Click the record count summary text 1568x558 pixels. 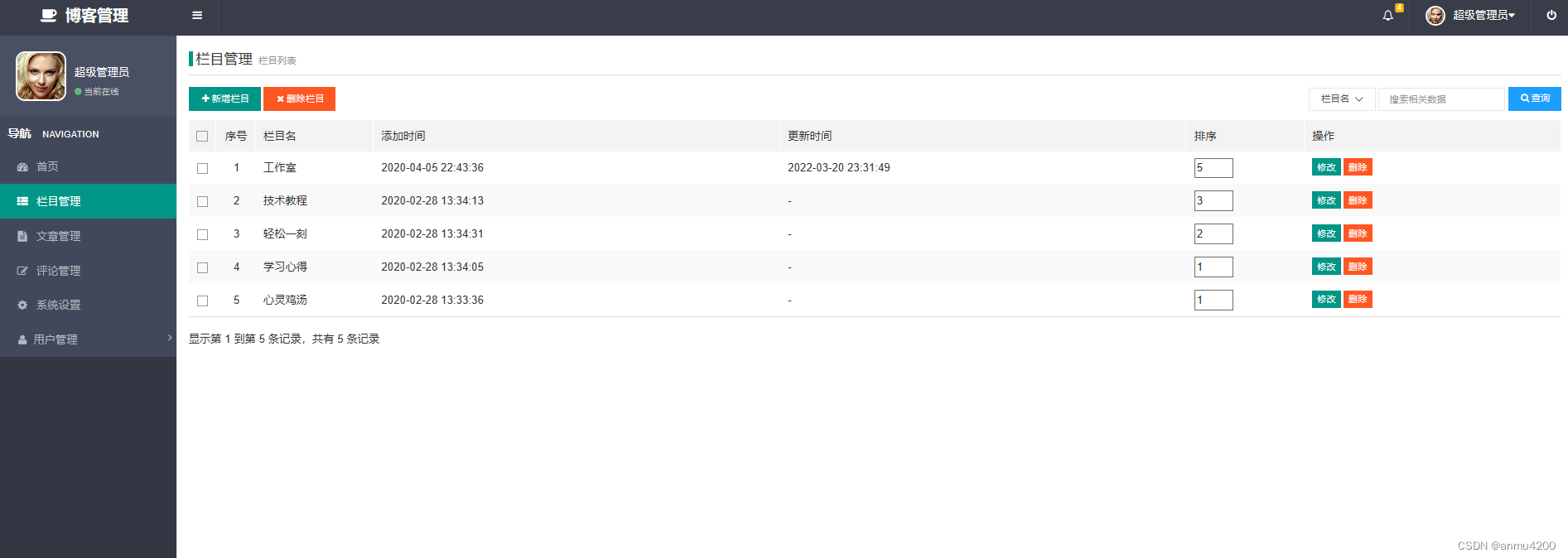(284, 339)
